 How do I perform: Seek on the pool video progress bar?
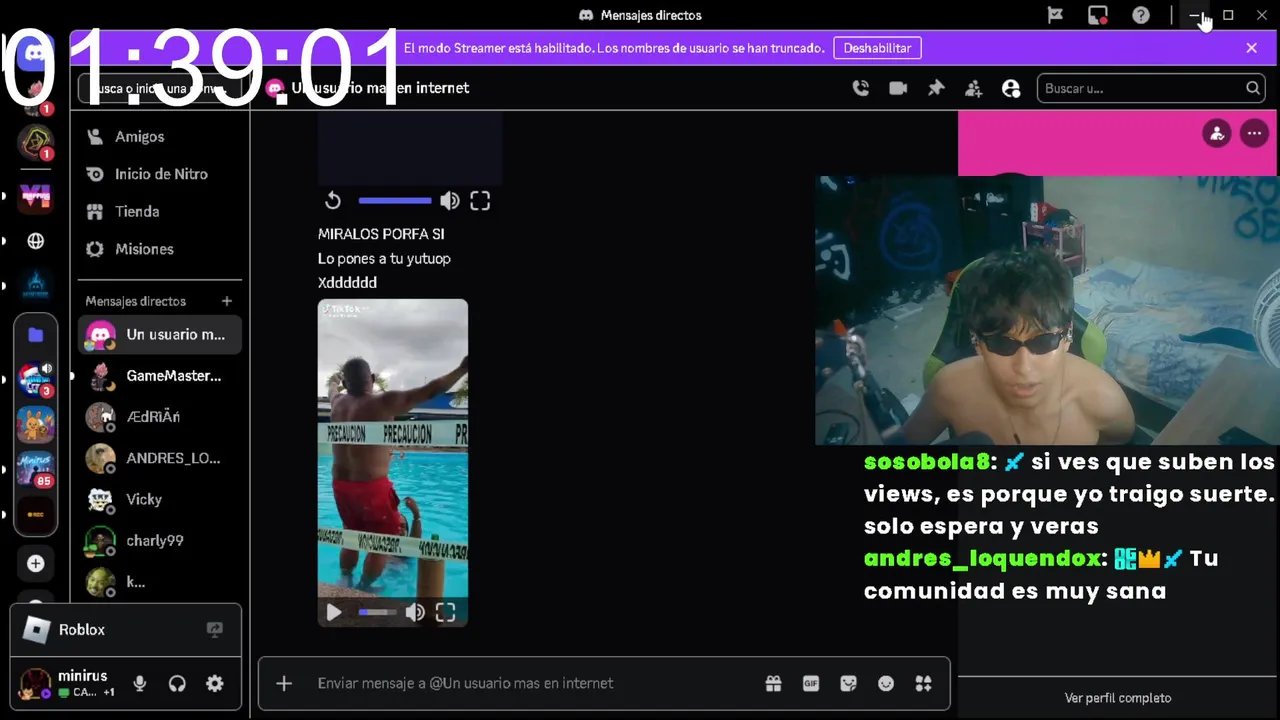pyautogui.click(x=377, y=612)
